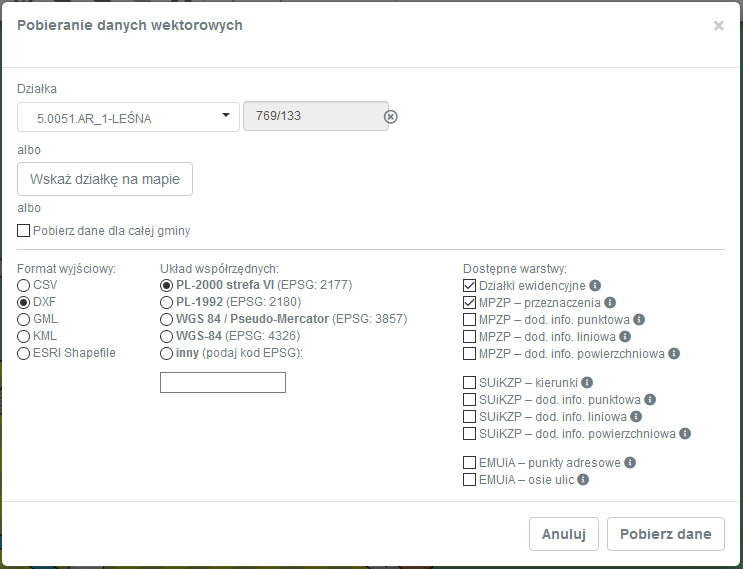Click info icon for EMUiA punkty adresowe

pyautogui.click(x=630, y=462)
